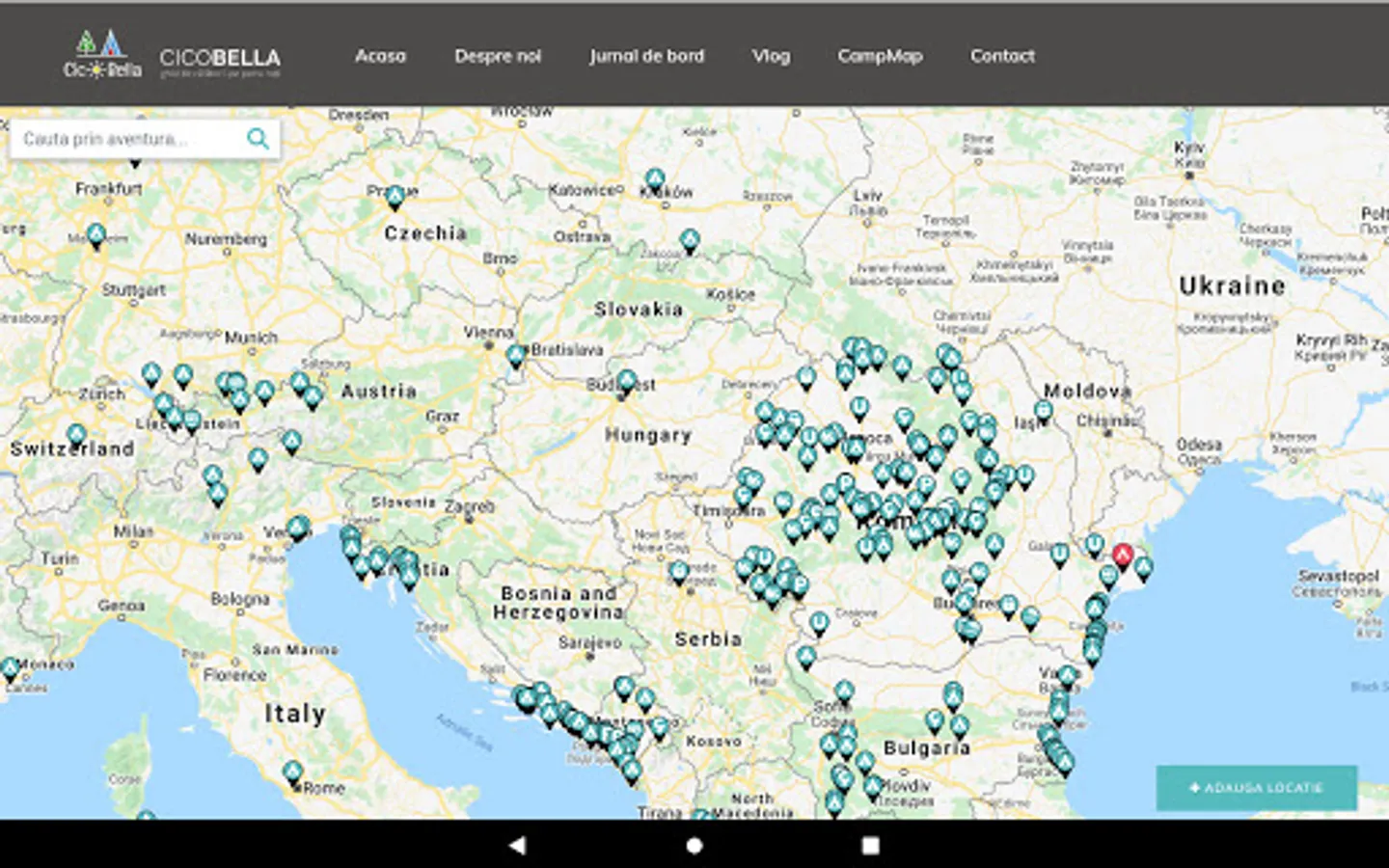Select the red map marker near the Black Sea
This screenshot has height=868, width=1389.
tap(1123, 556)
